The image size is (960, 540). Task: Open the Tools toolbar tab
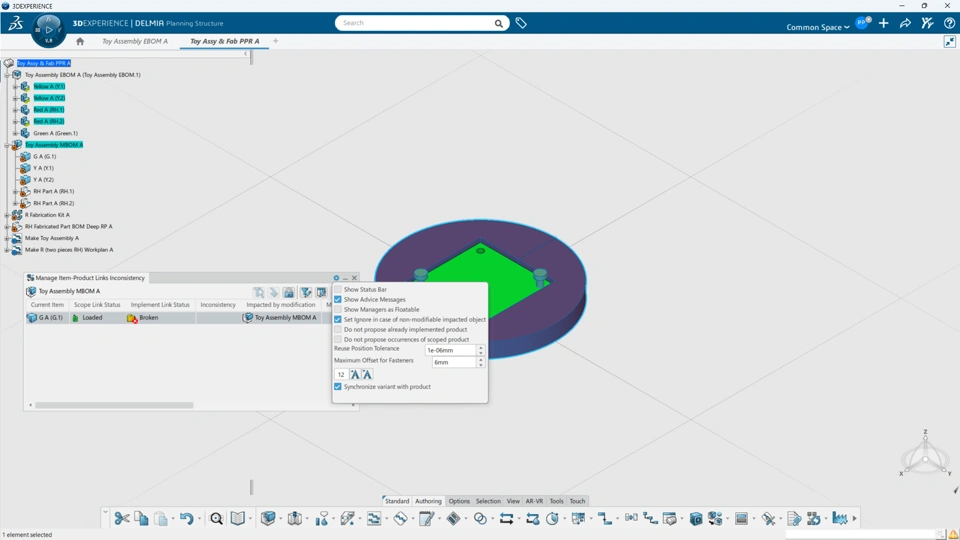[557, 501]
